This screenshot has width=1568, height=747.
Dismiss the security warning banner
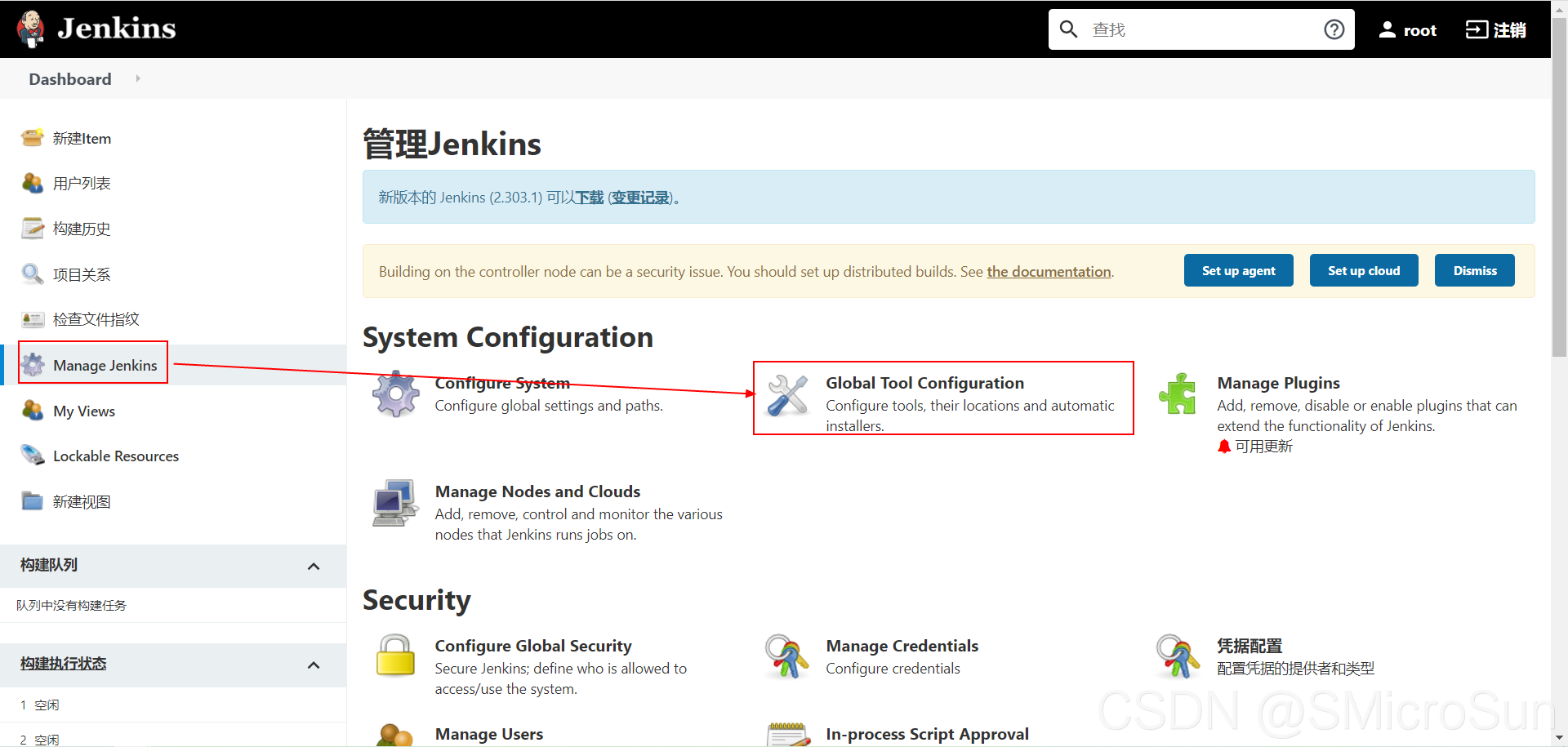coord(1475,270)
